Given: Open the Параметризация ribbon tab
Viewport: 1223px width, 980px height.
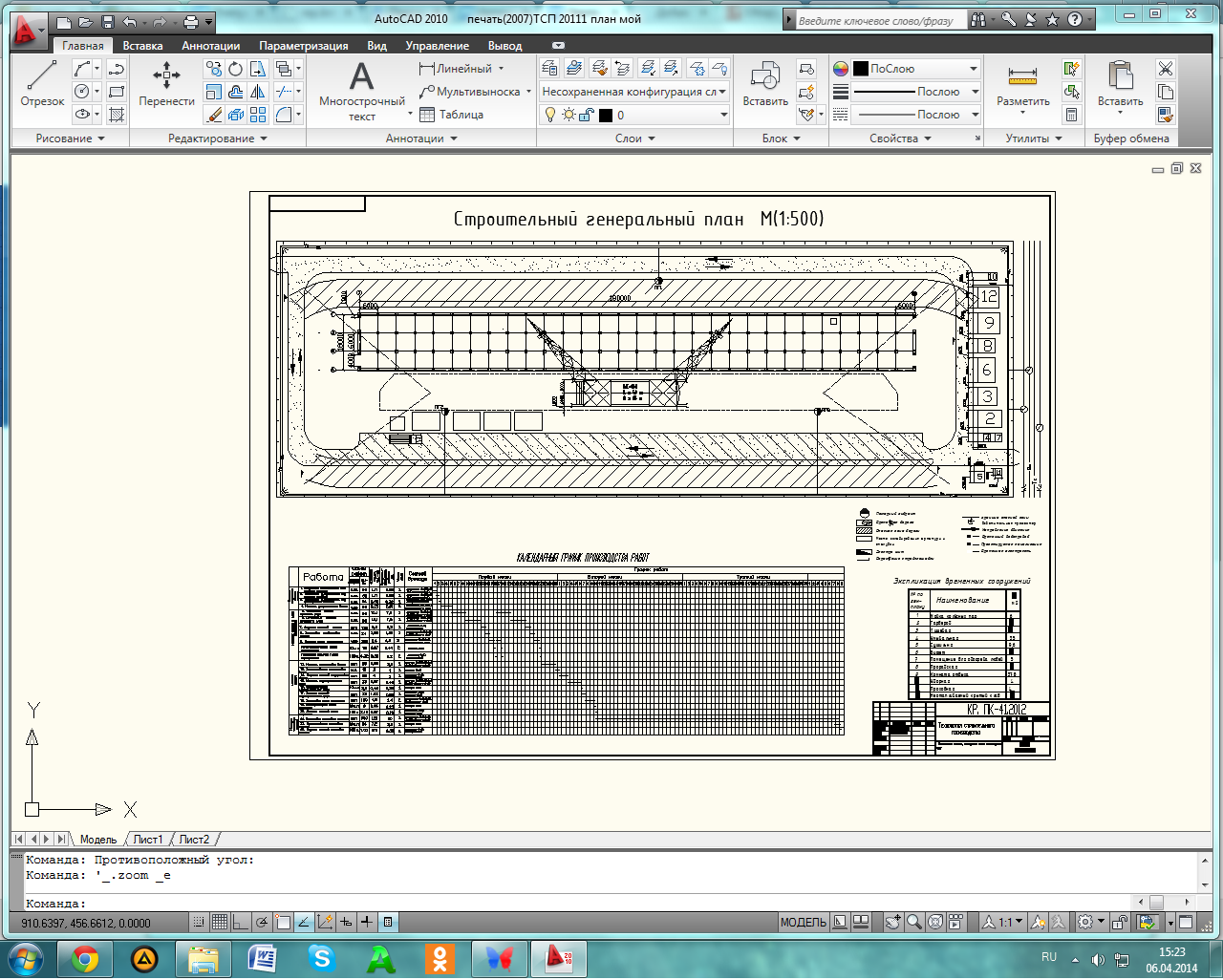Looking at the screenshot, I should coord(304,46).
